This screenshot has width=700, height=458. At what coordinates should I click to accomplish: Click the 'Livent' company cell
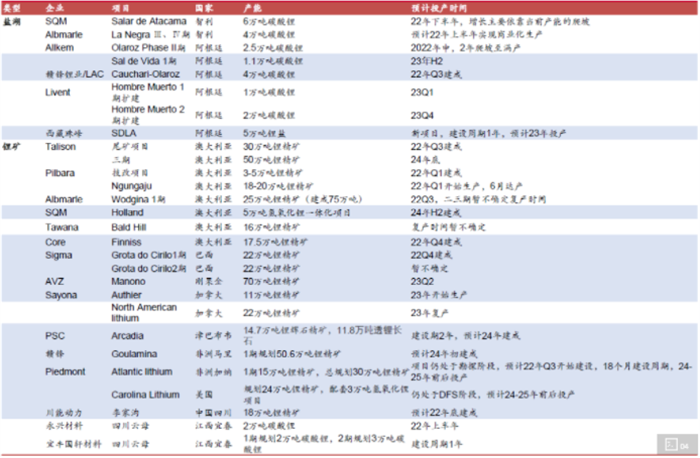click(58, 92)
